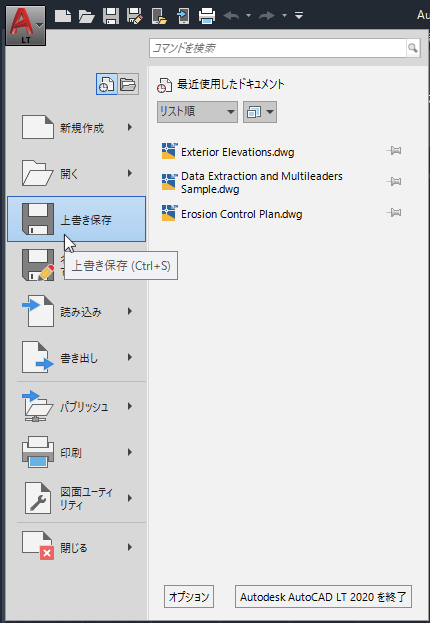Open the thumbnail size display dropdown
The image size is (430, 623).
pyautogui.click(x=260, y=112)
